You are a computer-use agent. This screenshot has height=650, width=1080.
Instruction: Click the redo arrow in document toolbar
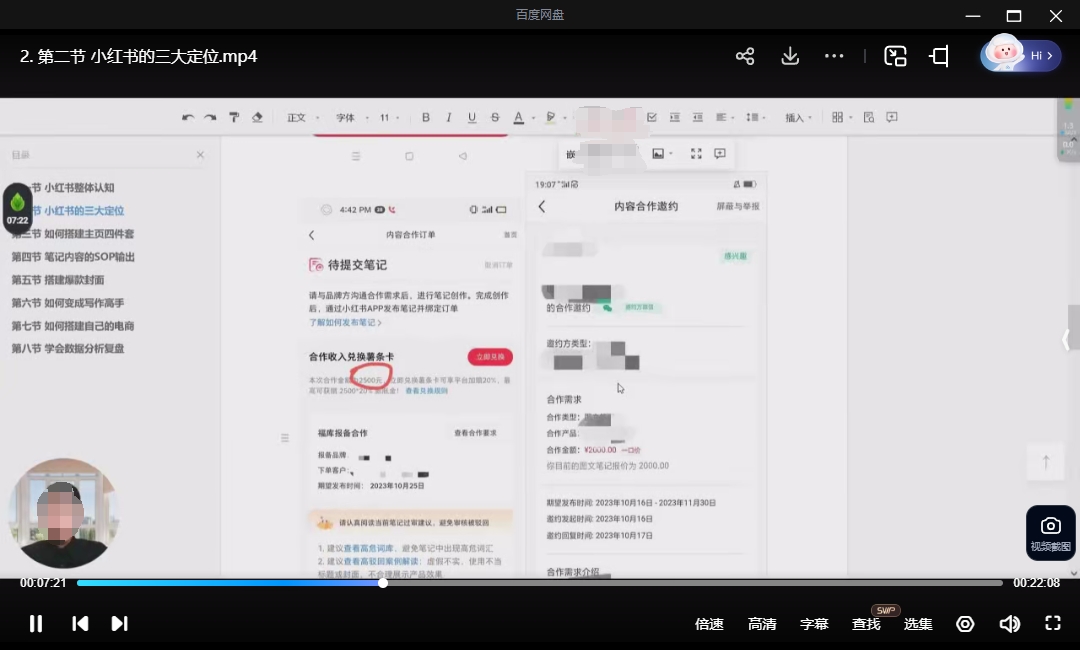[x=210, y=118]
